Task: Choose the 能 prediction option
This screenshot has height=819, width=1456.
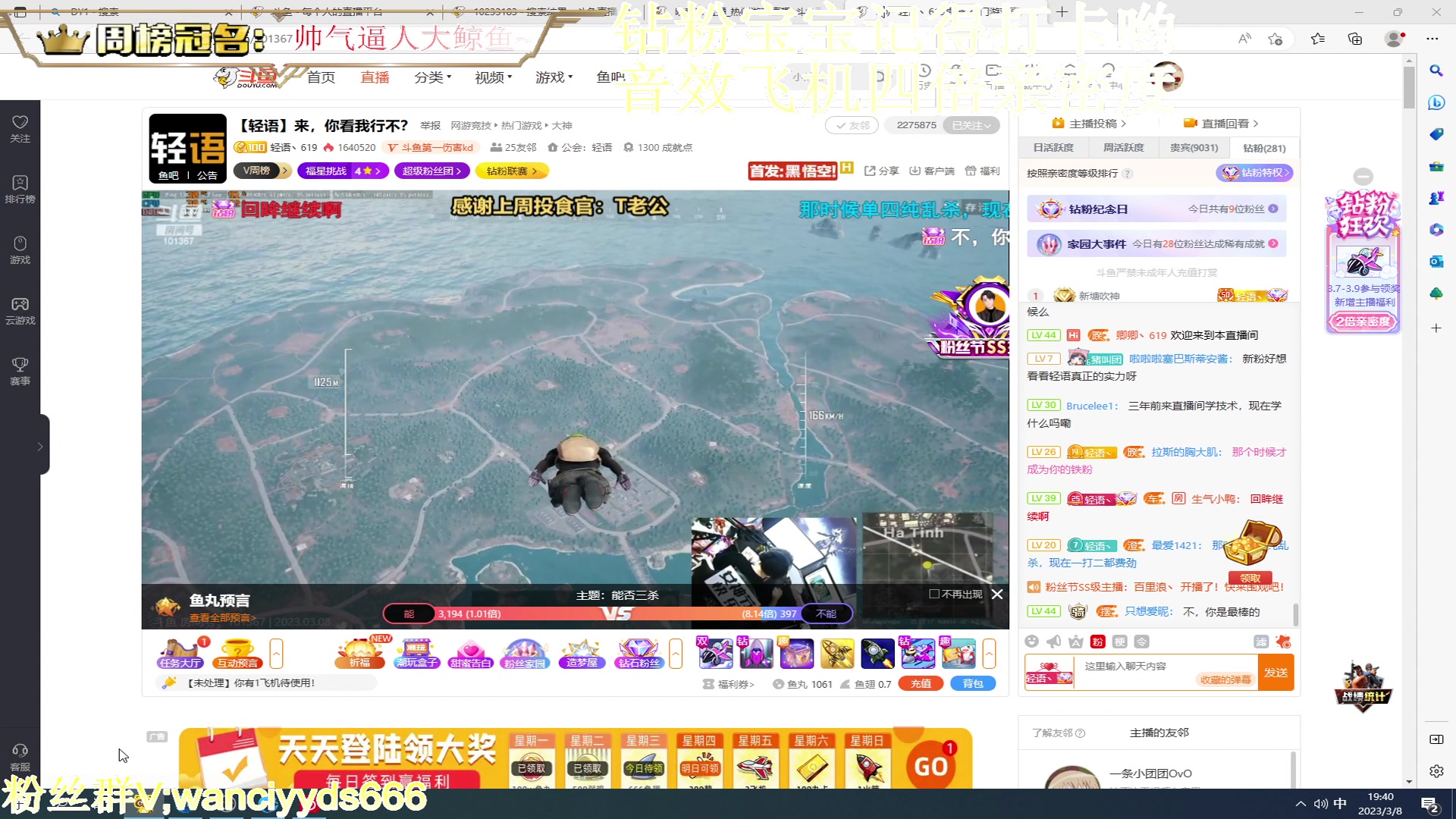Action: point(409,613)
